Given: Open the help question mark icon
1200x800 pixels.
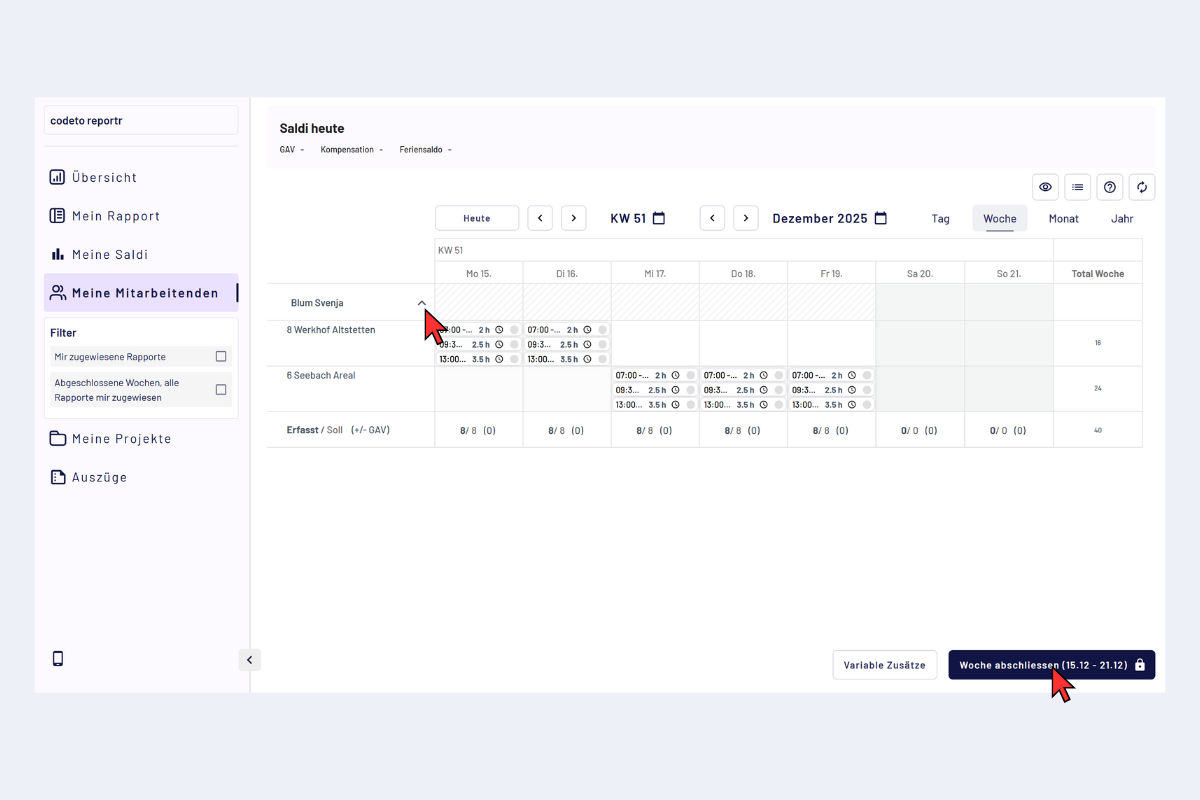Looking at the screenshot, I should pos(1109,187).
